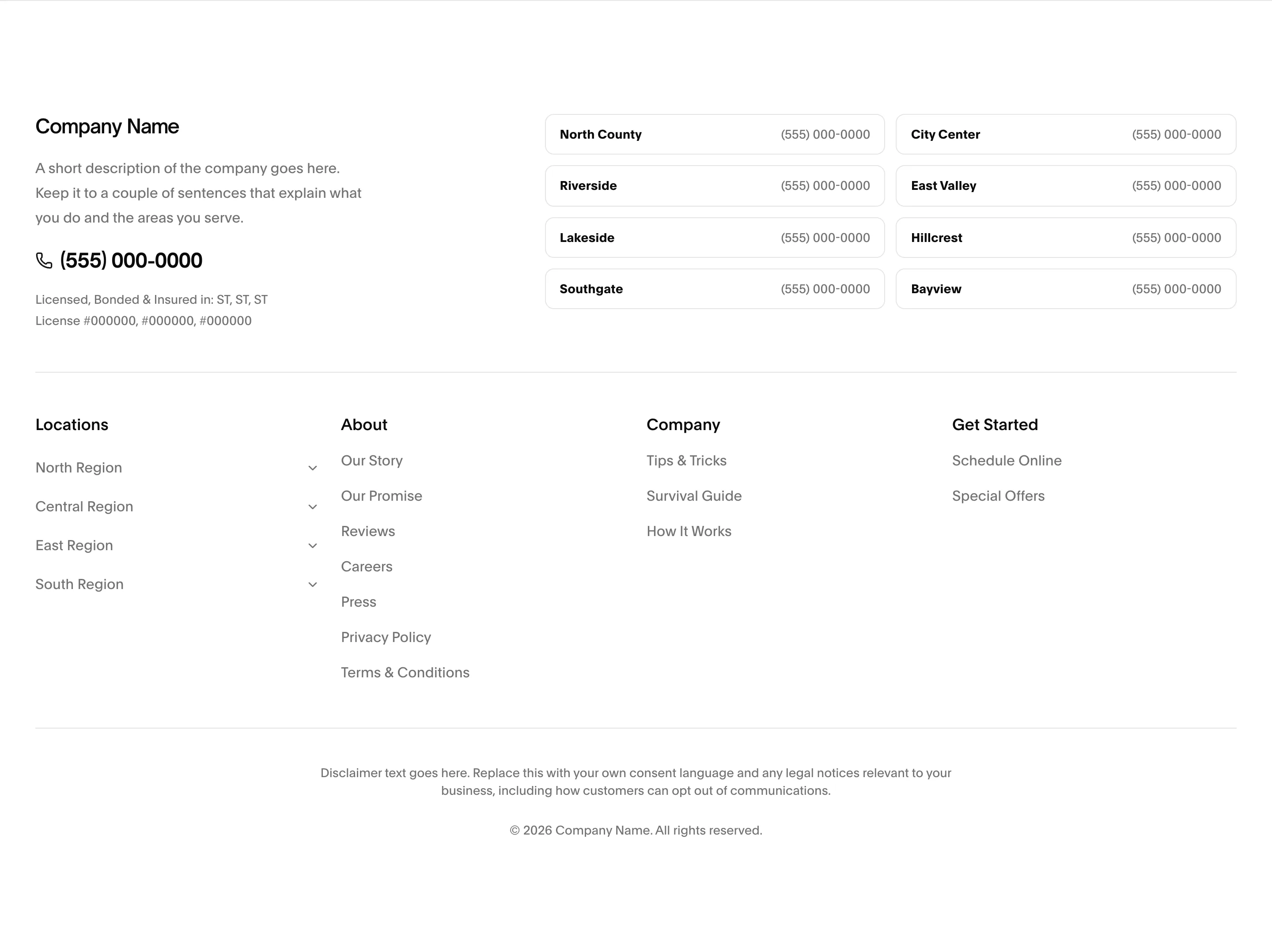Choose the Lakeside location card
This screenshot has height=952, width=1272.
tap(715, 238)
